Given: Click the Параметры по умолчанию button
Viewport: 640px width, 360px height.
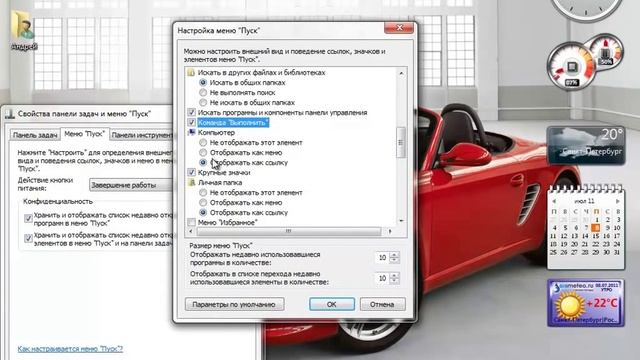Looking at the screenshot, I should (x=234, y=304).
